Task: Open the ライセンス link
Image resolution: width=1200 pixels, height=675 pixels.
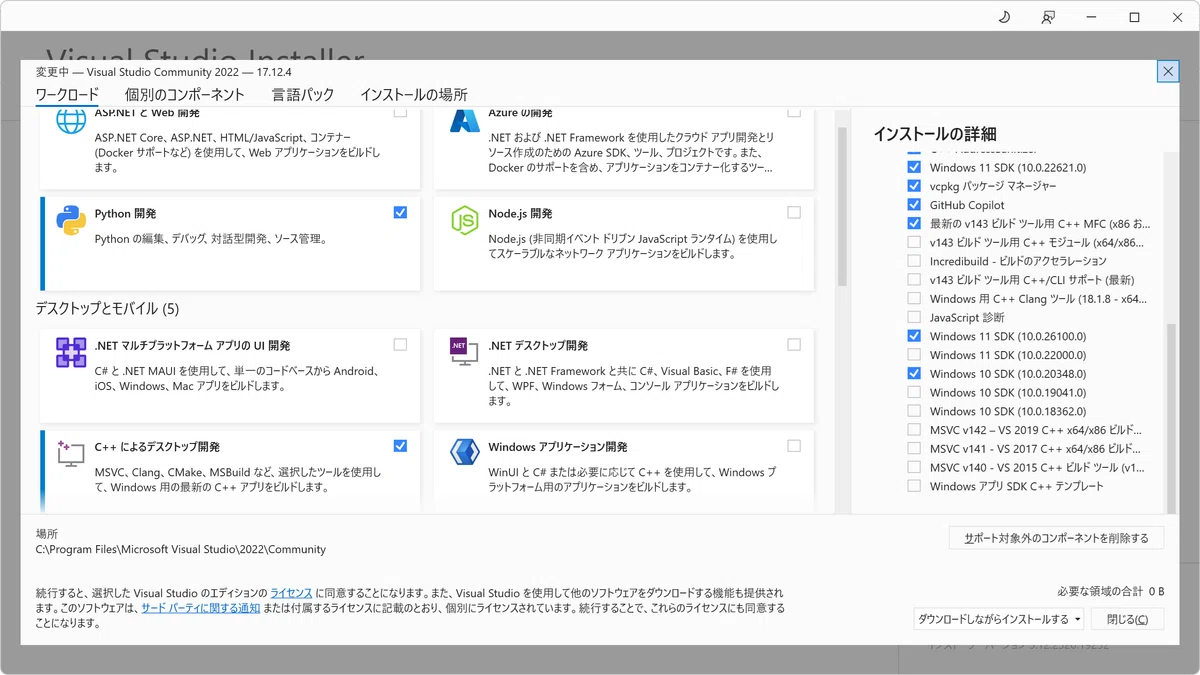Action: [x=291, y=594]
